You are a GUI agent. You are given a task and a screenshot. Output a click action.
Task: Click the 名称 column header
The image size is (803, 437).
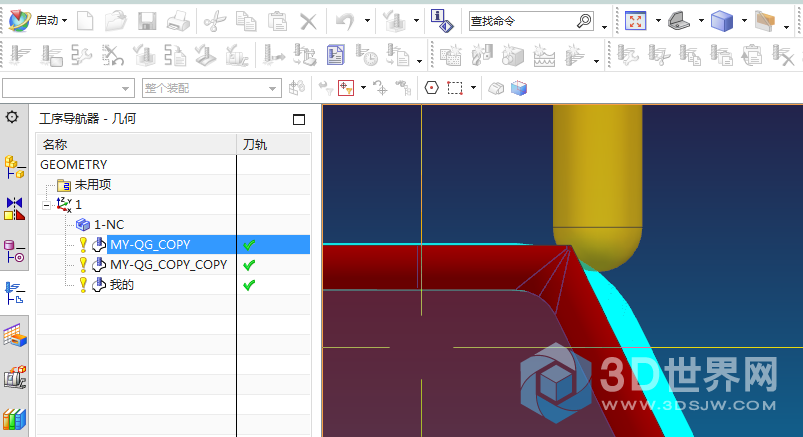tap(136, 144)
